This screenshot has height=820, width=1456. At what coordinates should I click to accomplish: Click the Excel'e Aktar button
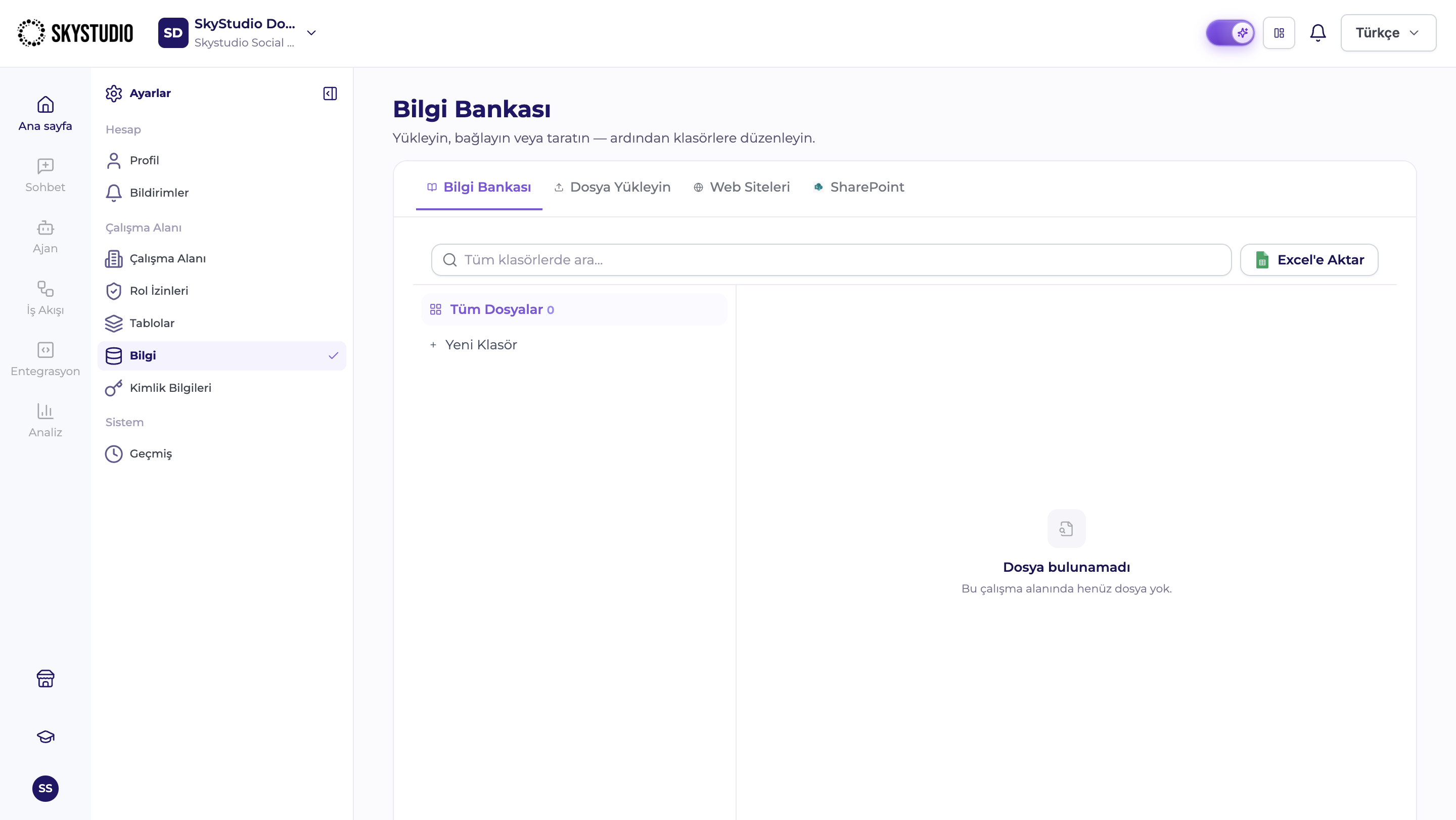(x=1308, y=260)
